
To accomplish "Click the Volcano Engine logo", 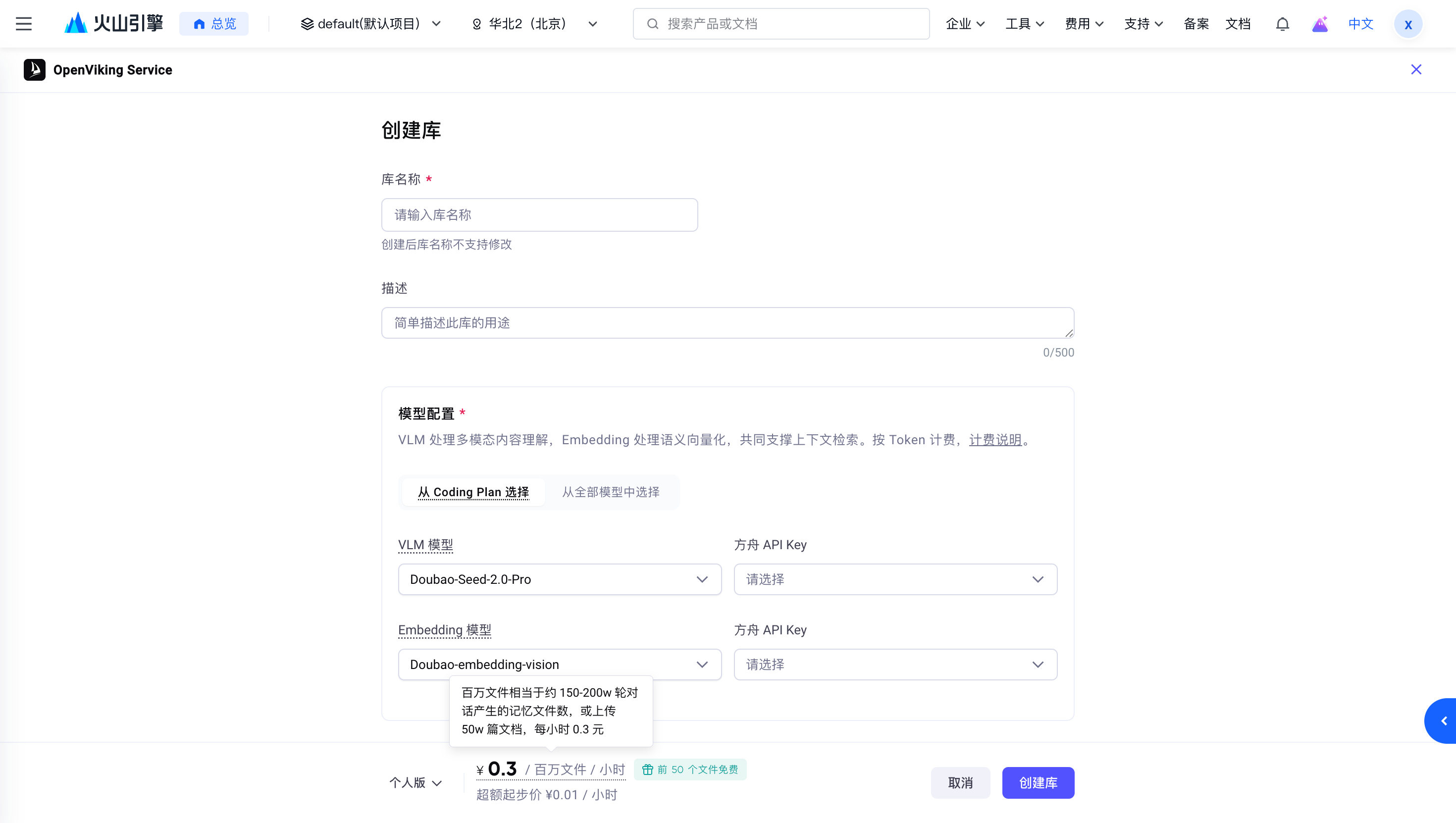I will [x=113, y=23].
